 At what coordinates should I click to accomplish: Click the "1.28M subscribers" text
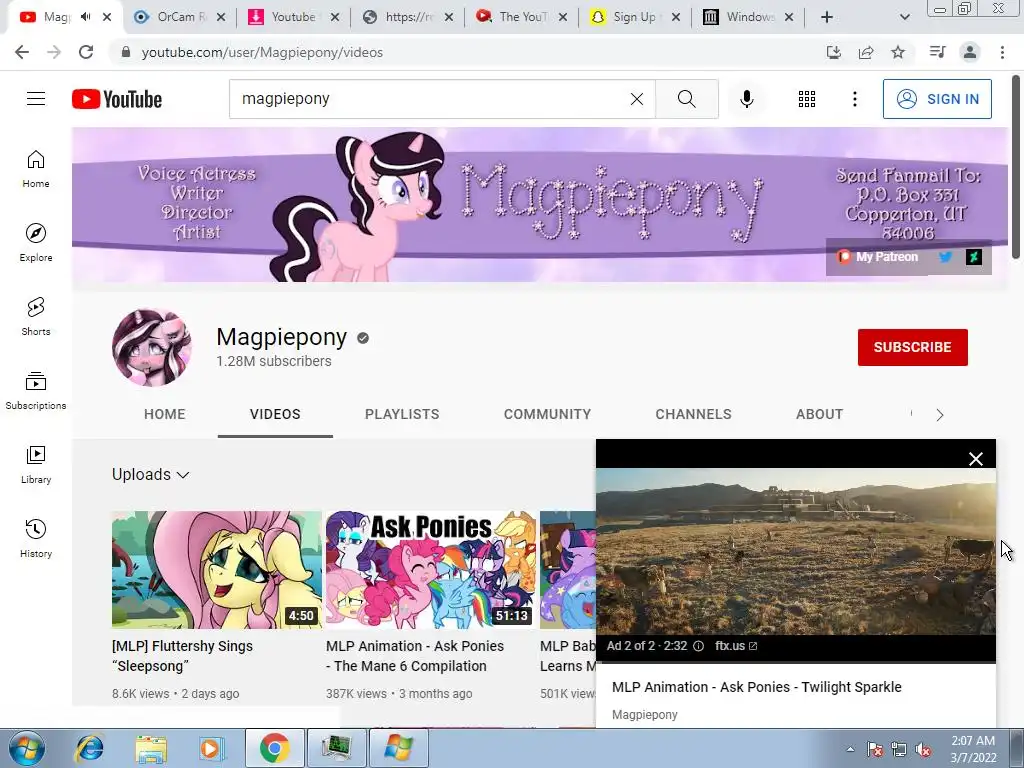tap(274, 361)
